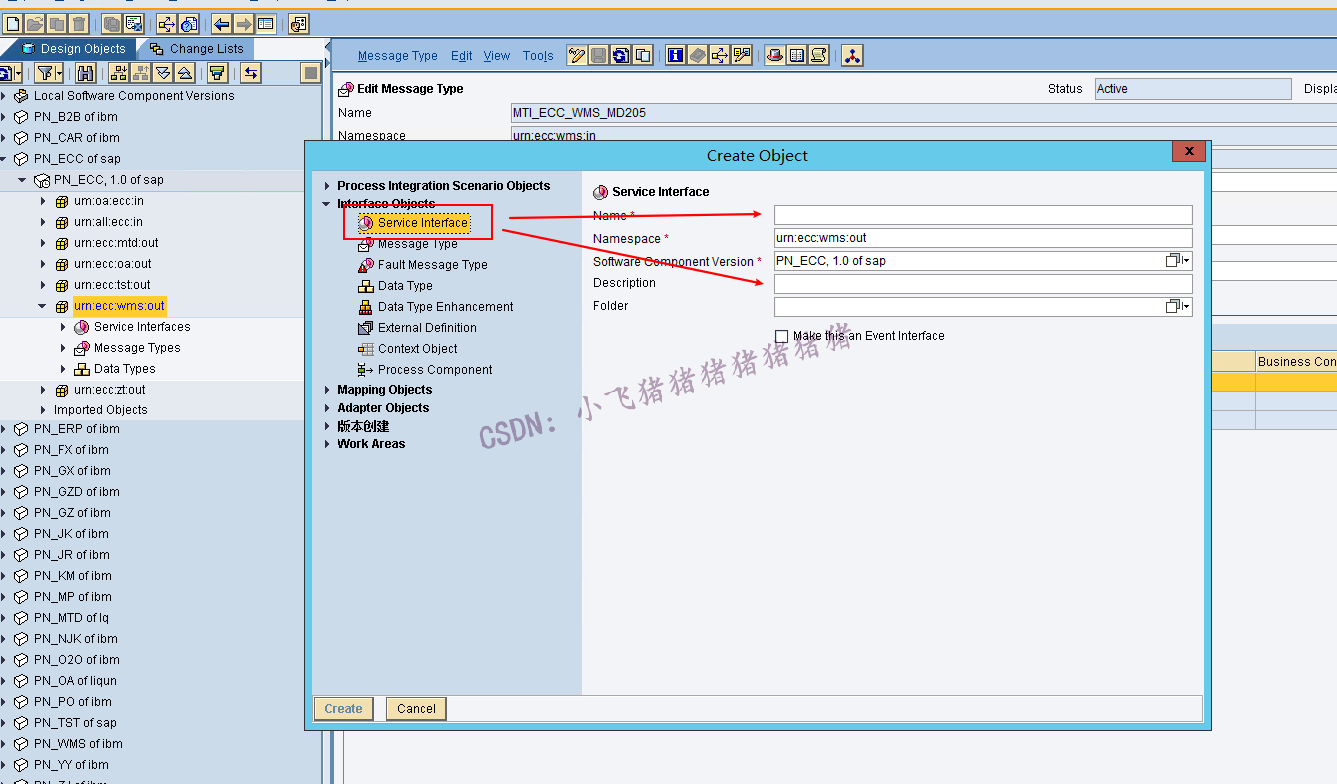
Task: Expand Service Interfaces under urn:ecc:wms:out
Action: coord(63,327)
